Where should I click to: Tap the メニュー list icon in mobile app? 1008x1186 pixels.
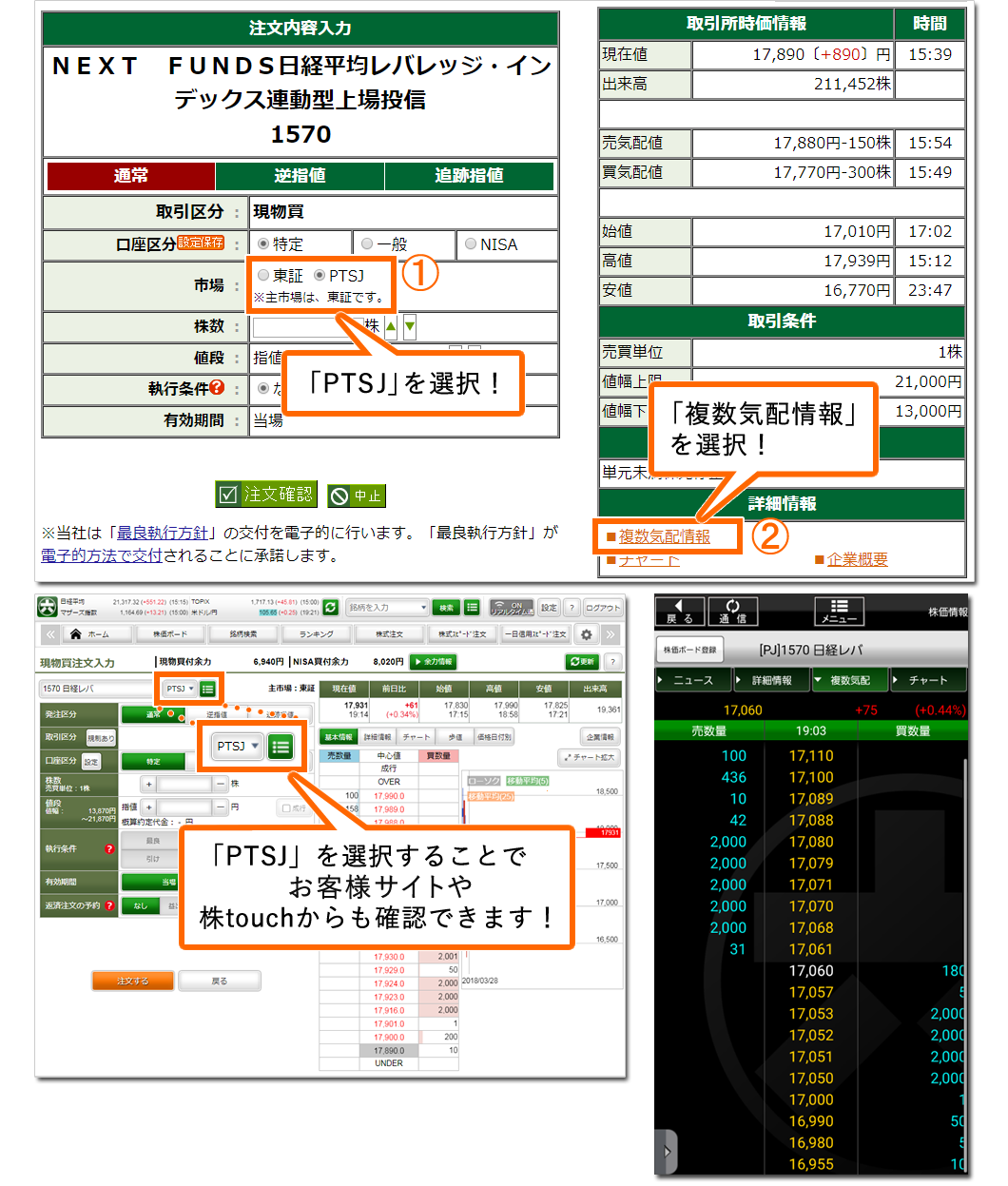click(839, 611)
